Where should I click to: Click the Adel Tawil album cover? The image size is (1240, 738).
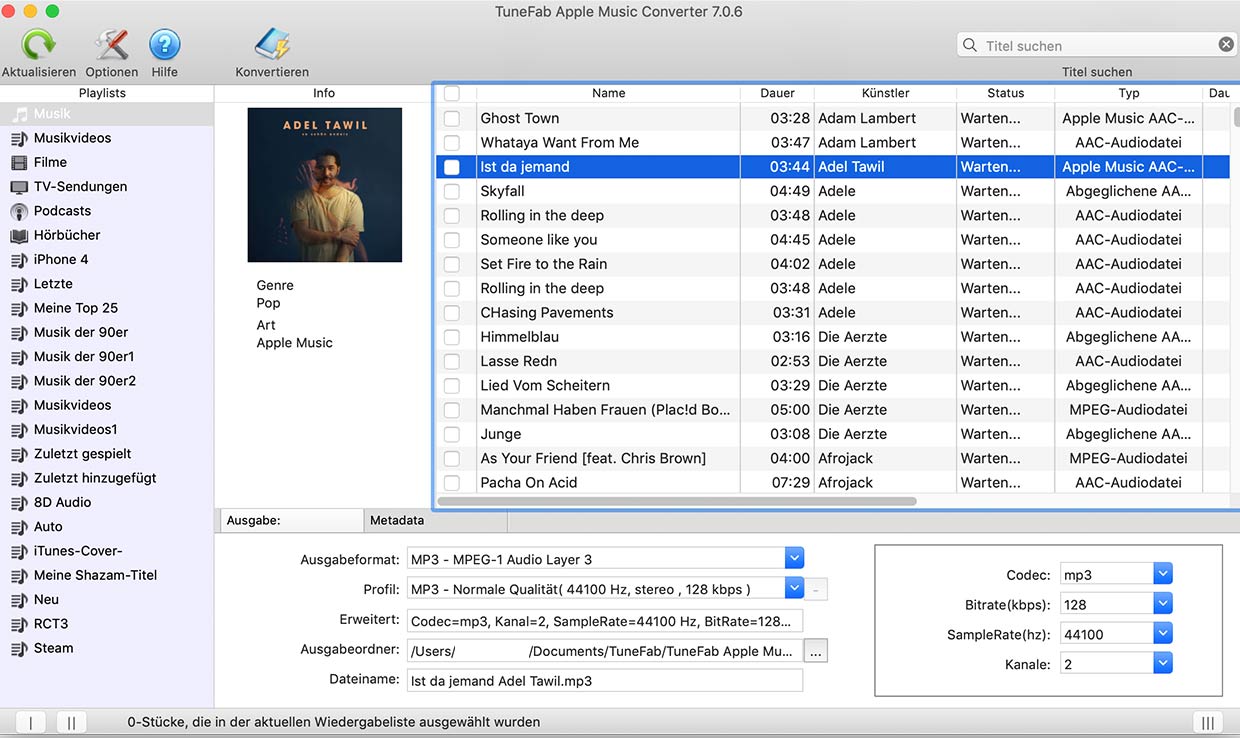[325, 185]
